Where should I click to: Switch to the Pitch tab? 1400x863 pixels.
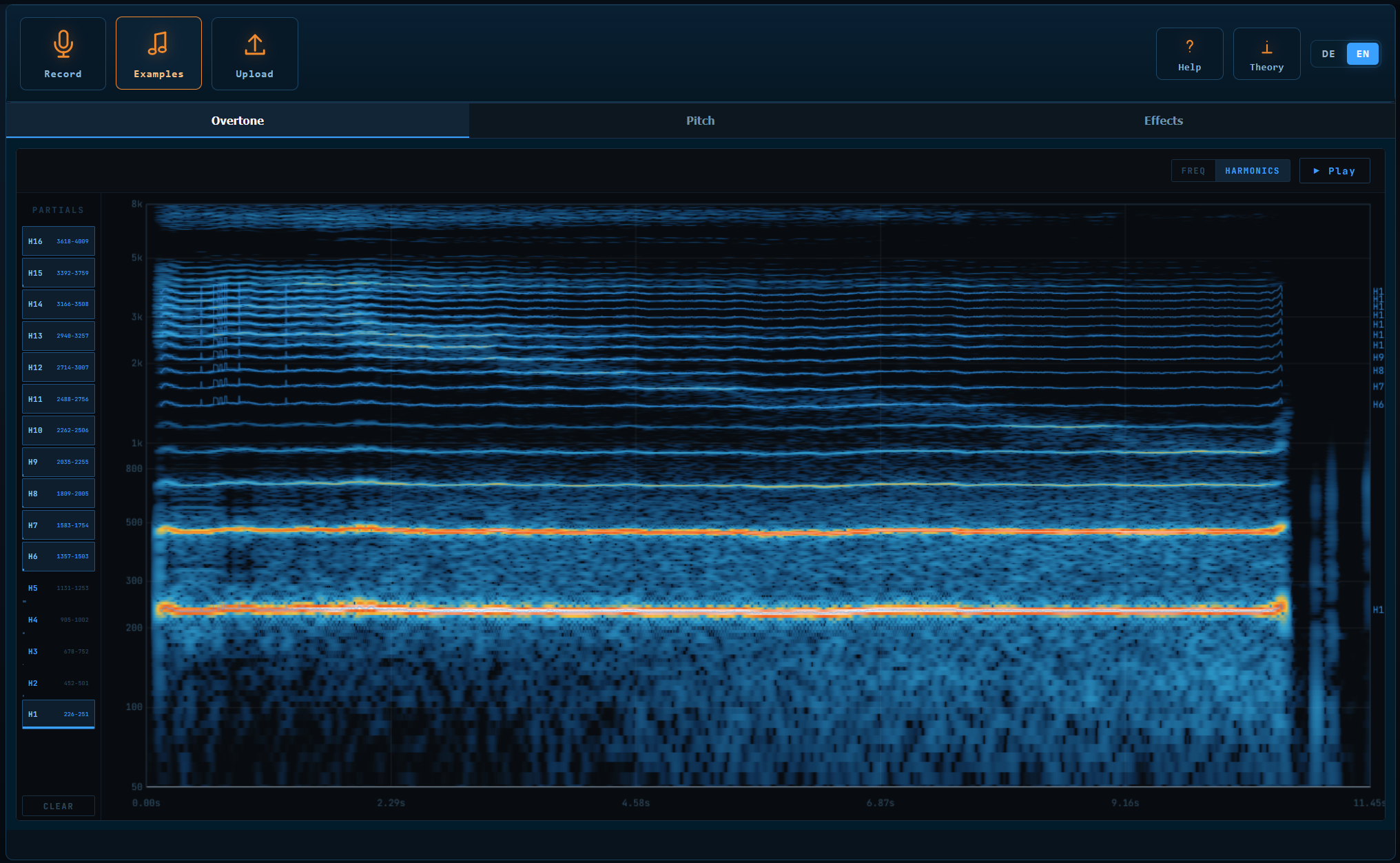700,121
